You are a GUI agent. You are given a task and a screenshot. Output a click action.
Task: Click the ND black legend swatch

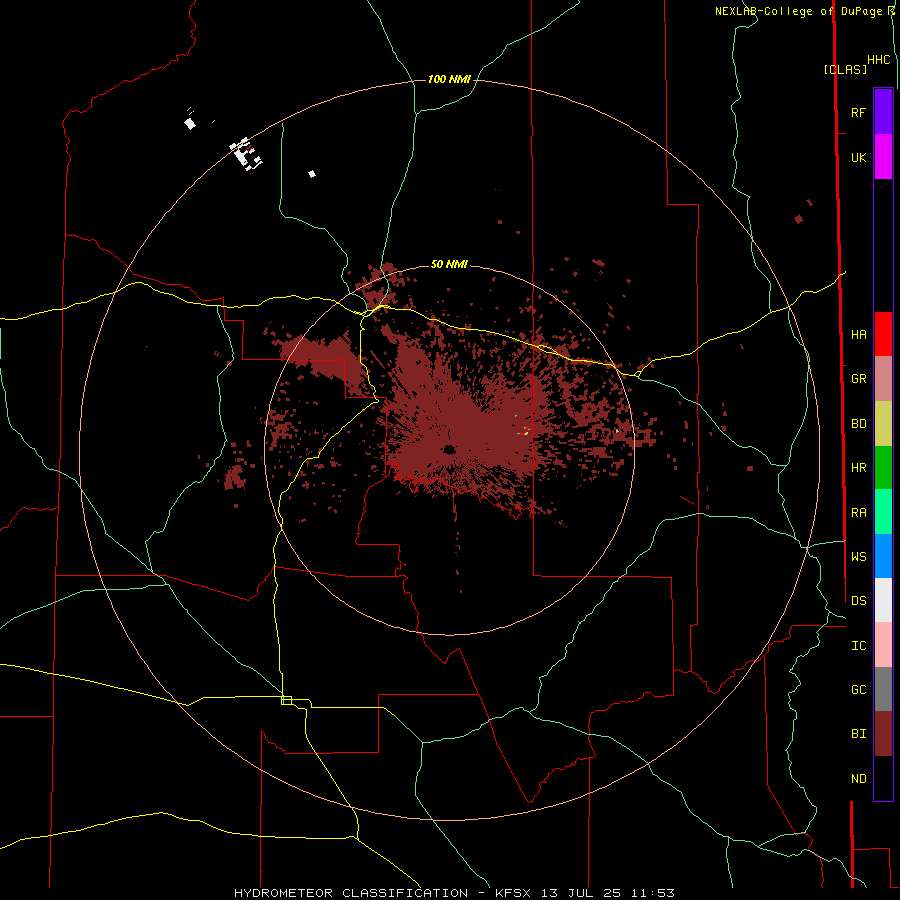[883, 778]
